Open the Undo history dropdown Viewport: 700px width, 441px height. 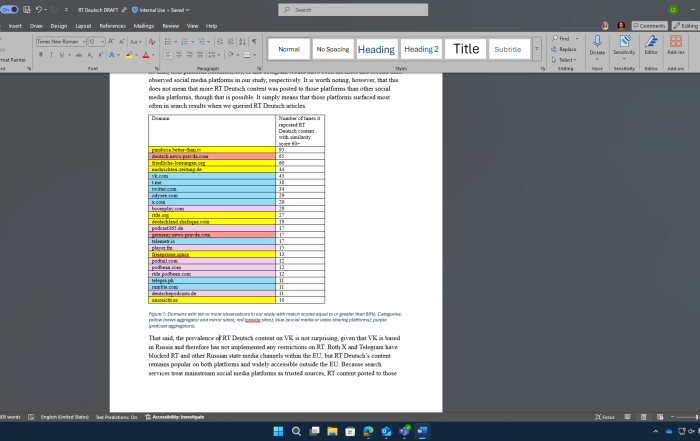pyautogui.click(x=45, y=10)
